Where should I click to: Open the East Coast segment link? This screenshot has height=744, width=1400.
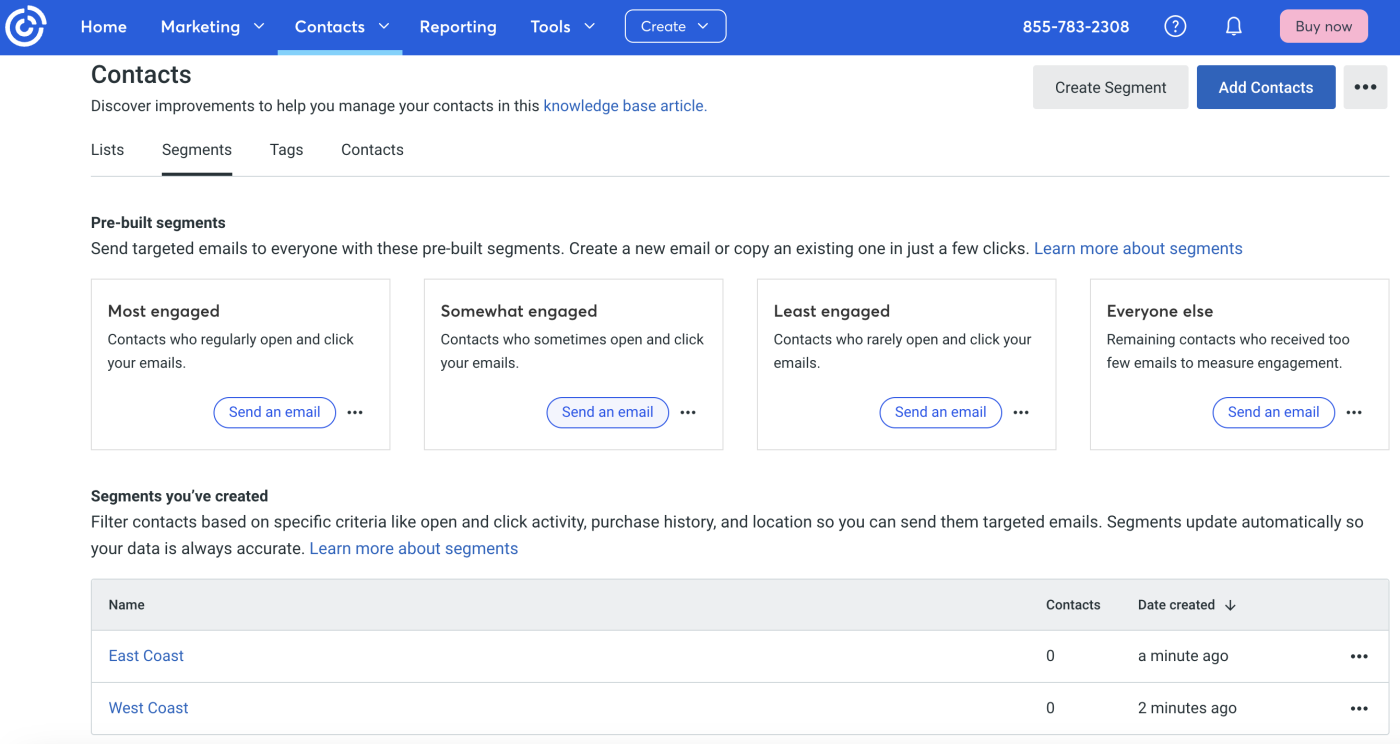point(146,656)
